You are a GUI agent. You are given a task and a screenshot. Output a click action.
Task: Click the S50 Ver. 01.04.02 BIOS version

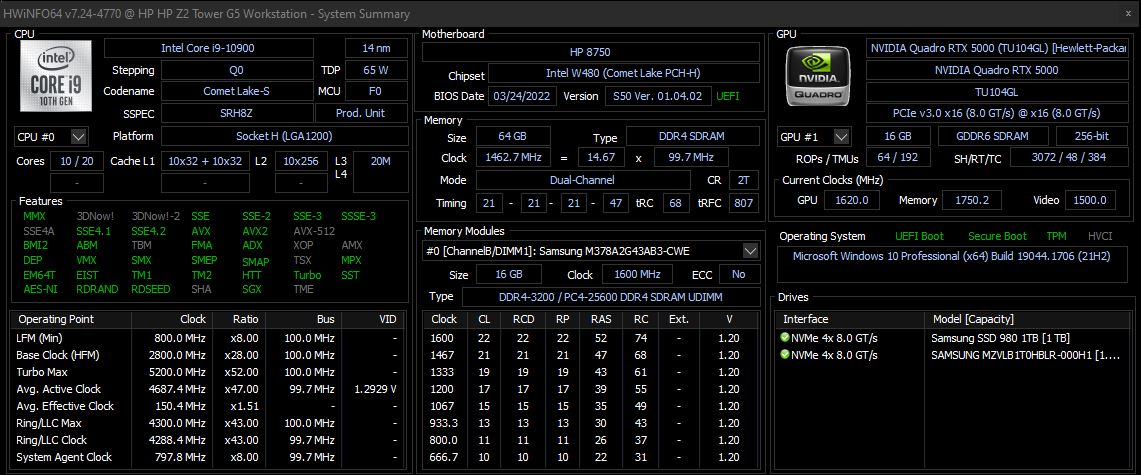[657, 96]
